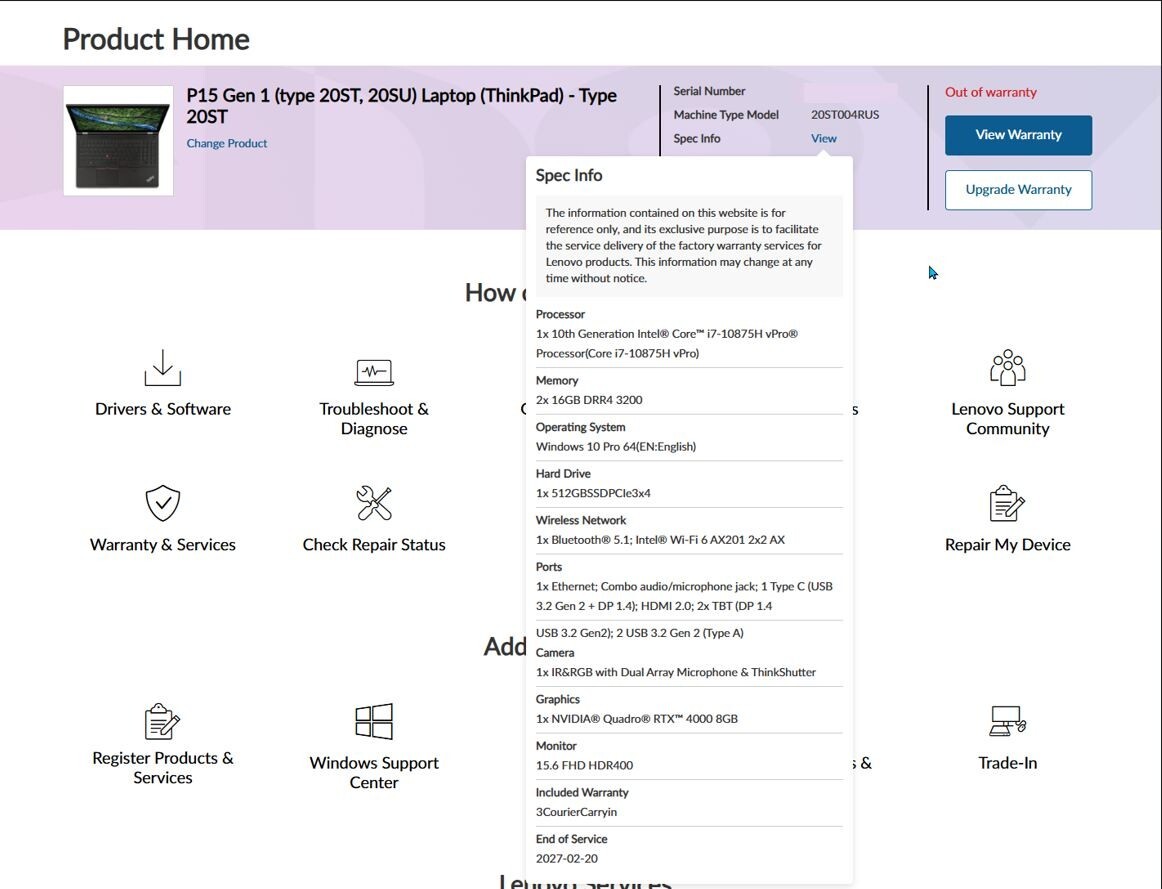1162x889 pixels.
Task: Click the Troubleshoot & Diagnose laptop icon
Action: (374, 372)
